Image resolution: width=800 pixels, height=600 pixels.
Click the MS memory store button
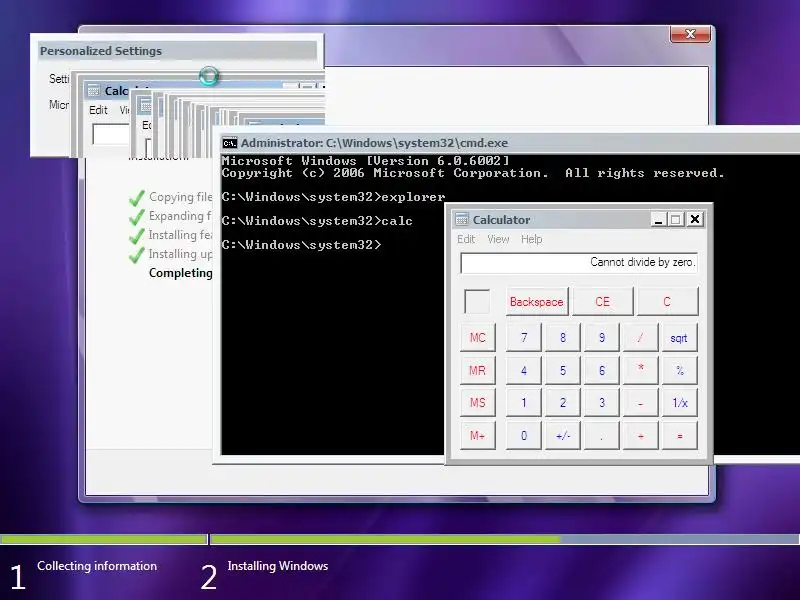click(x=478, y=403)
